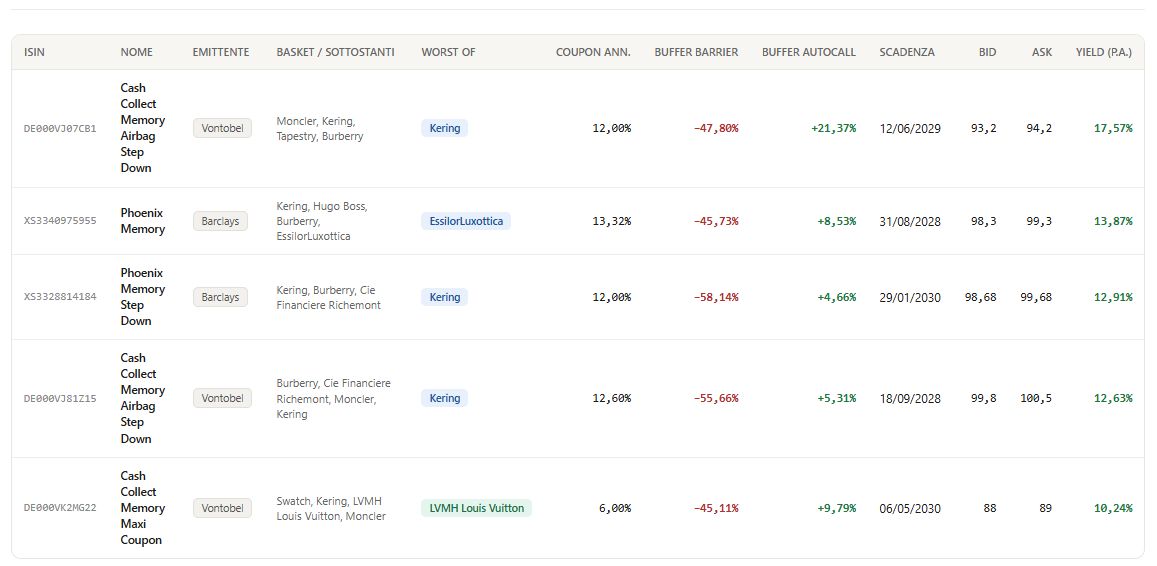The height and width of the screenshot is (566, 1157).
Task: Sort by BUFFER BARRIER column header
Action: point(696,52)
